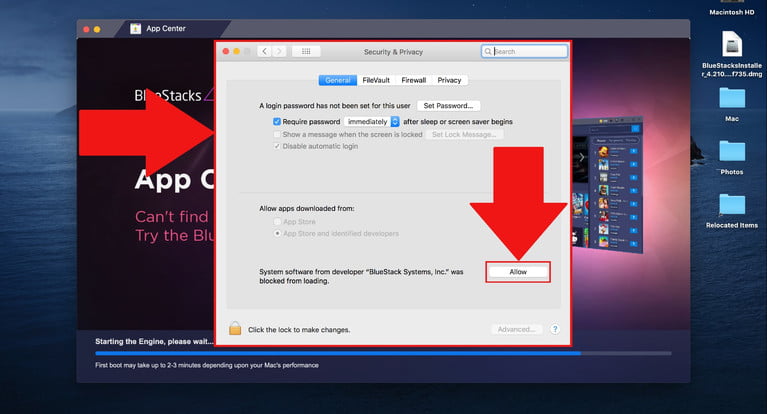The height and width of the screenshot is (414, 767).
Task: Toggle Show a message when screen is locked
Action: pos(277,134)
